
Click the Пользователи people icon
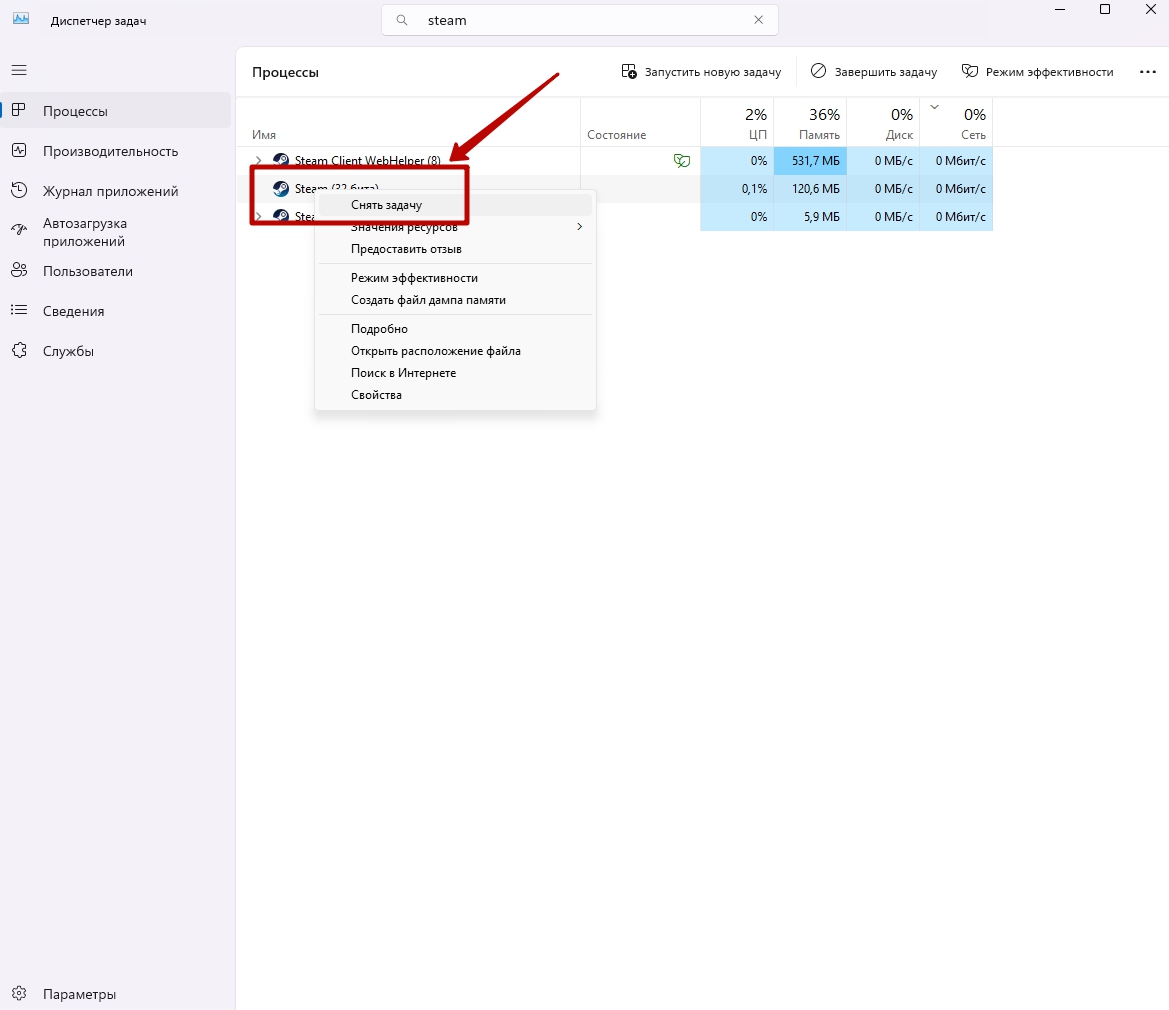(19, 271)
